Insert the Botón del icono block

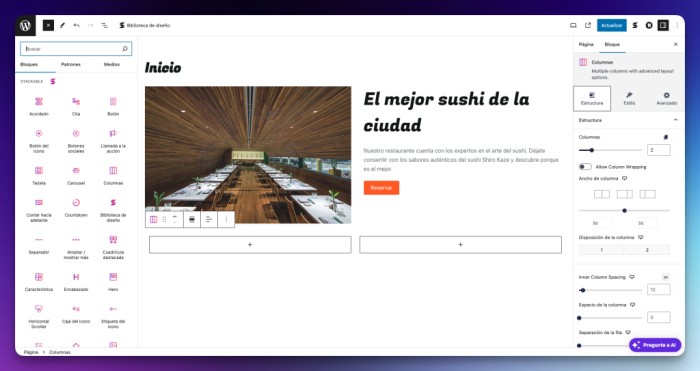coord(39,141)
